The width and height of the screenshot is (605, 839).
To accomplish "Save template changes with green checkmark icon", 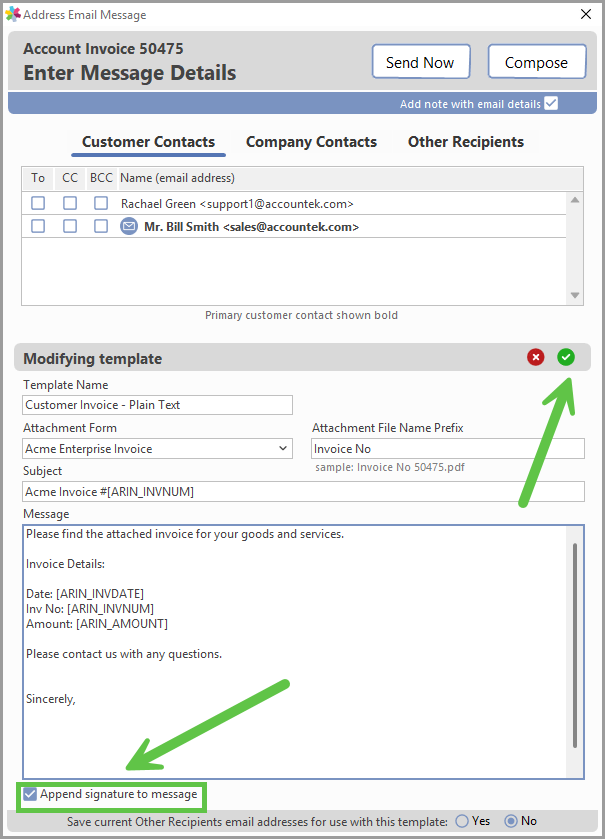I will [566, 357].
